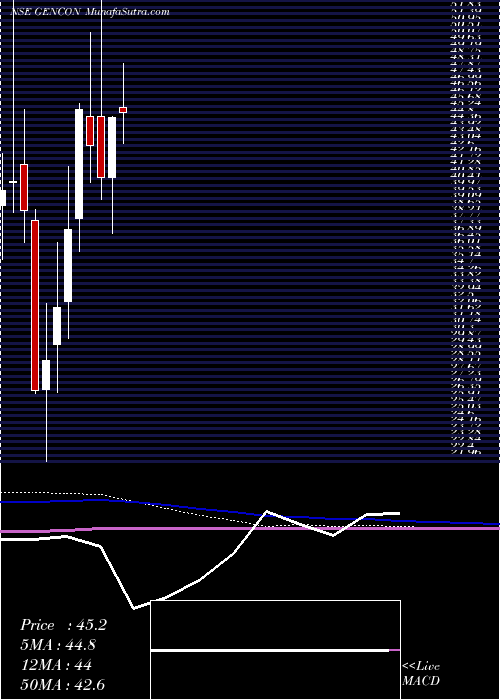Click the tallest white candlestick body
Image resolution: width=500 pixels, height=700 pixels.
[79, 164]
